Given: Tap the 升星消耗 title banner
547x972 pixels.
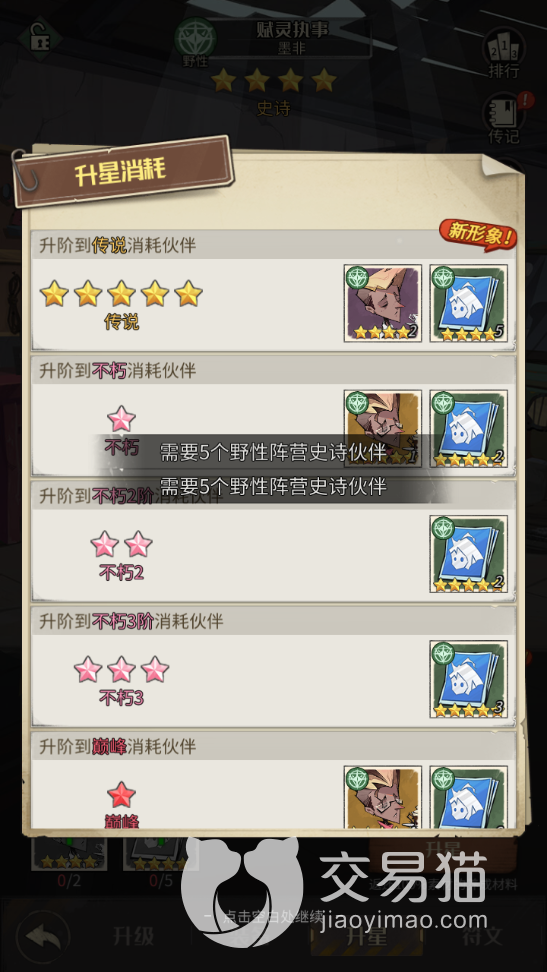Looking at the screenshot, I should 123,171.
